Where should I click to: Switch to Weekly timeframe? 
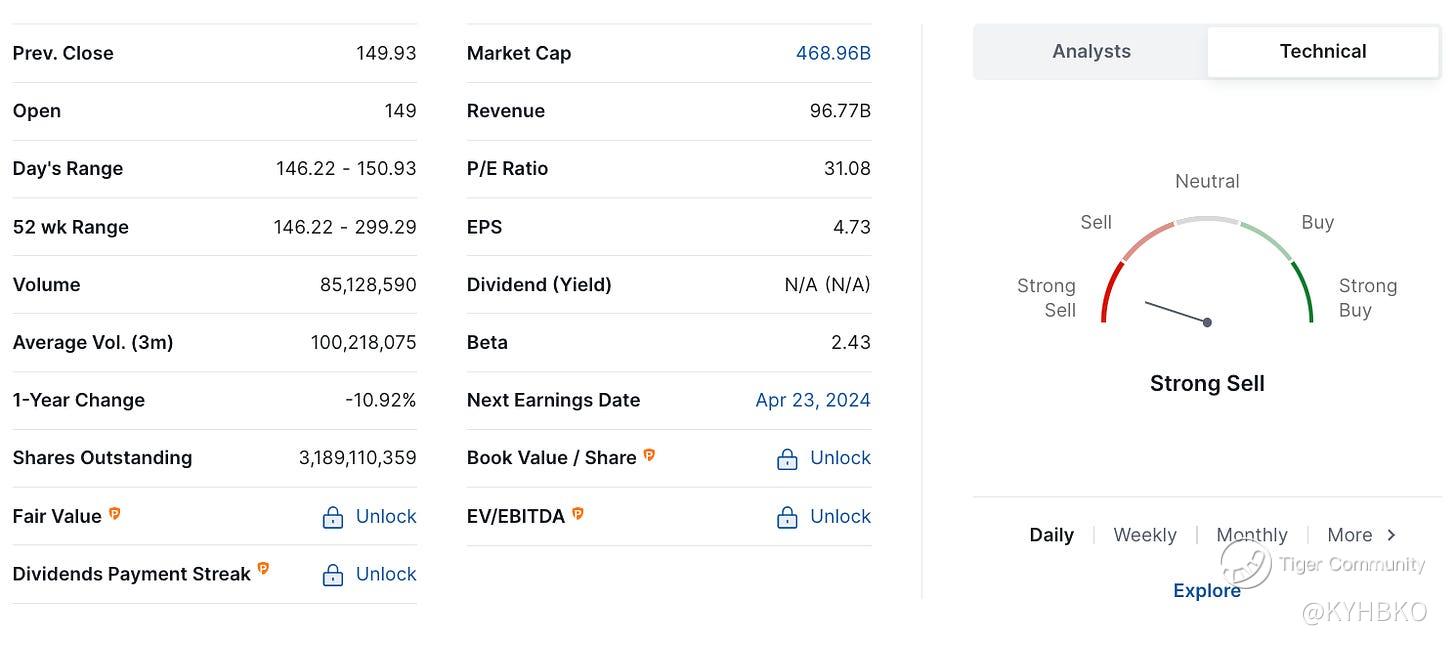1145,535
